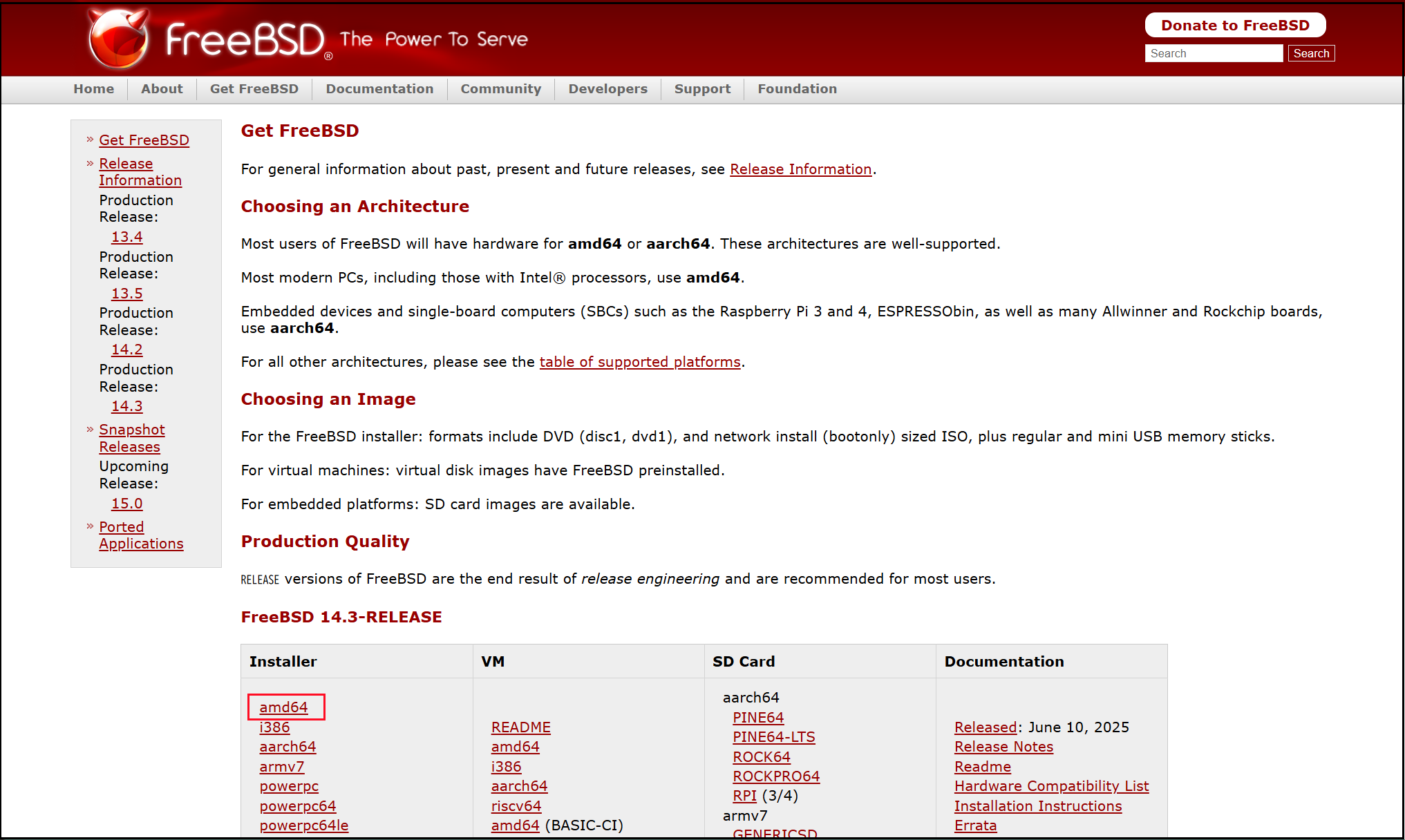Download the amd64 installer
Viewport: 1405px width, 840px height.
pos(283,707)
